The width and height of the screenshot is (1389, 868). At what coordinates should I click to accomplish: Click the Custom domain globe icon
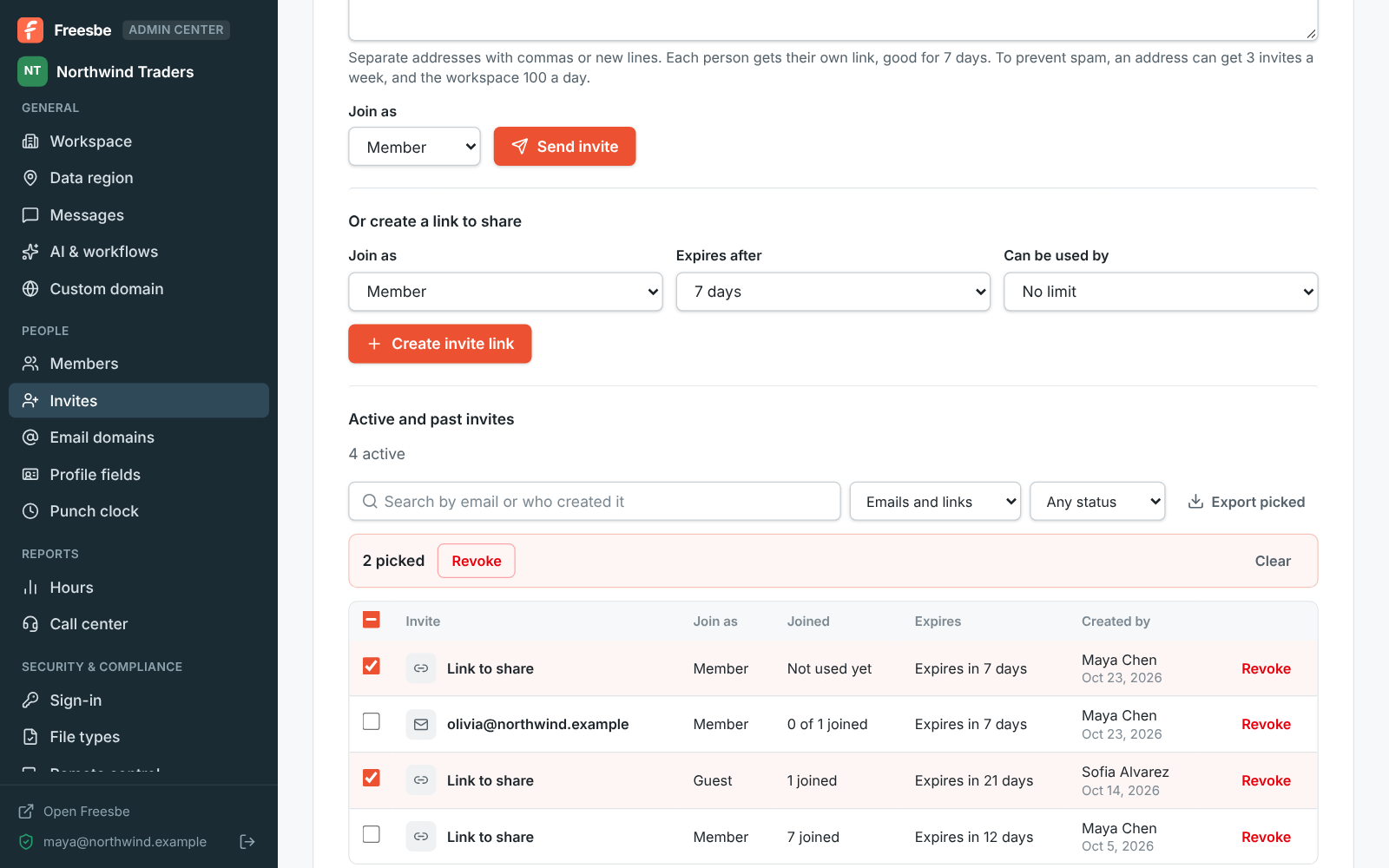click(30, 289)
